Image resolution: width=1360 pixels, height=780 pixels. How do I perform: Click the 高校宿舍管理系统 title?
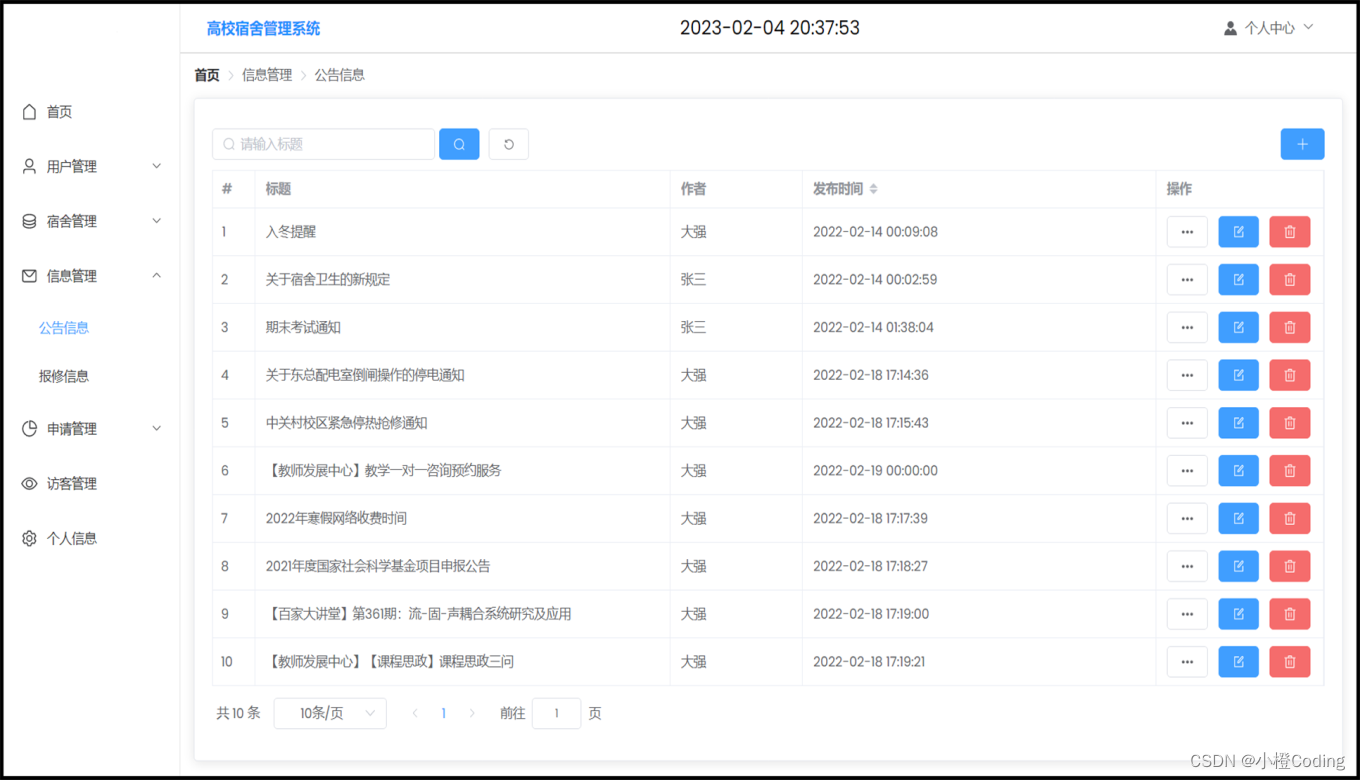(263, 29)
